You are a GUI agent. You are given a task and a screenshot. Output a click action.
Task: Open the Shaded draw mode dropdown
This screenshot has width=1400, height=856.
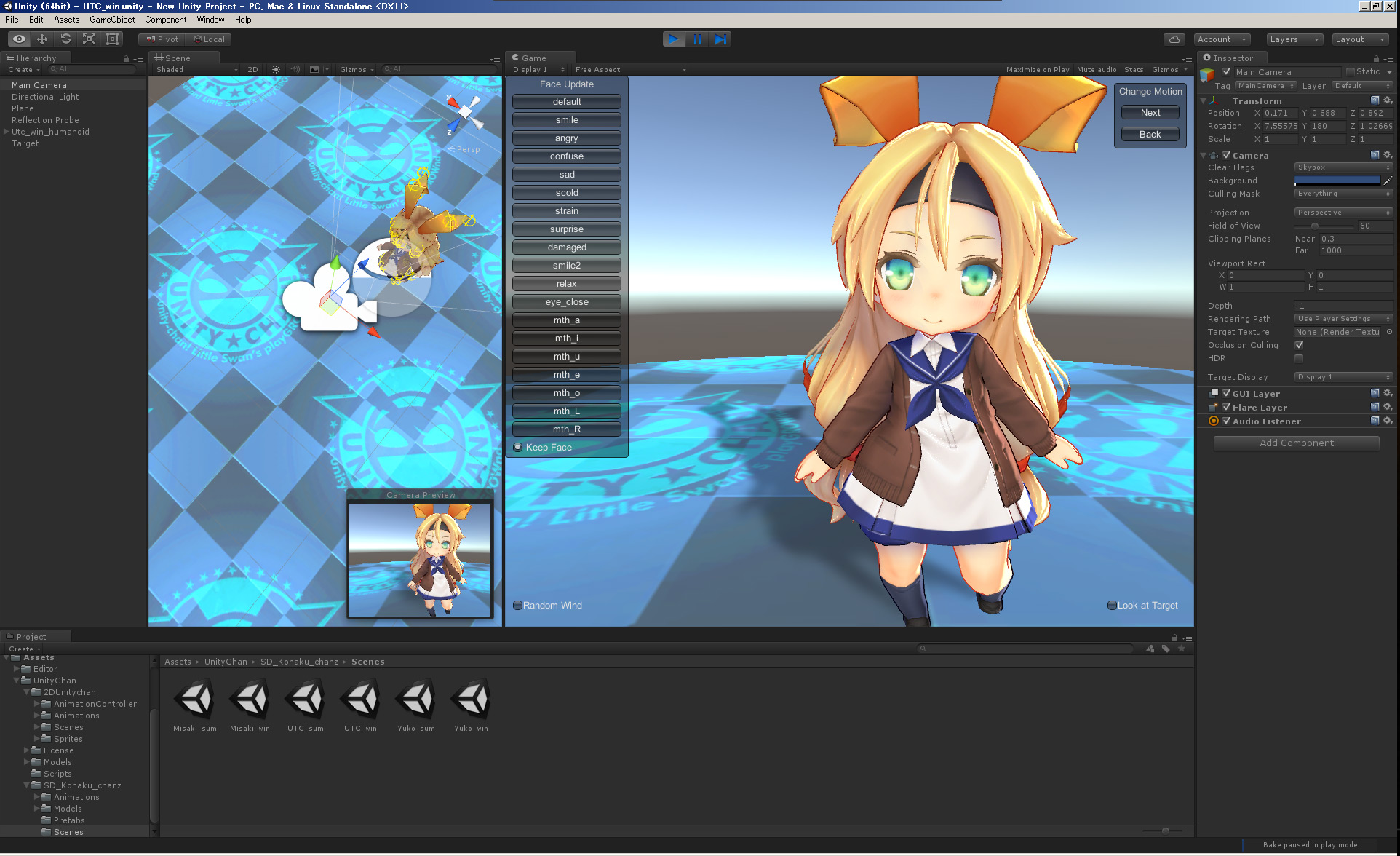[196, 70]
